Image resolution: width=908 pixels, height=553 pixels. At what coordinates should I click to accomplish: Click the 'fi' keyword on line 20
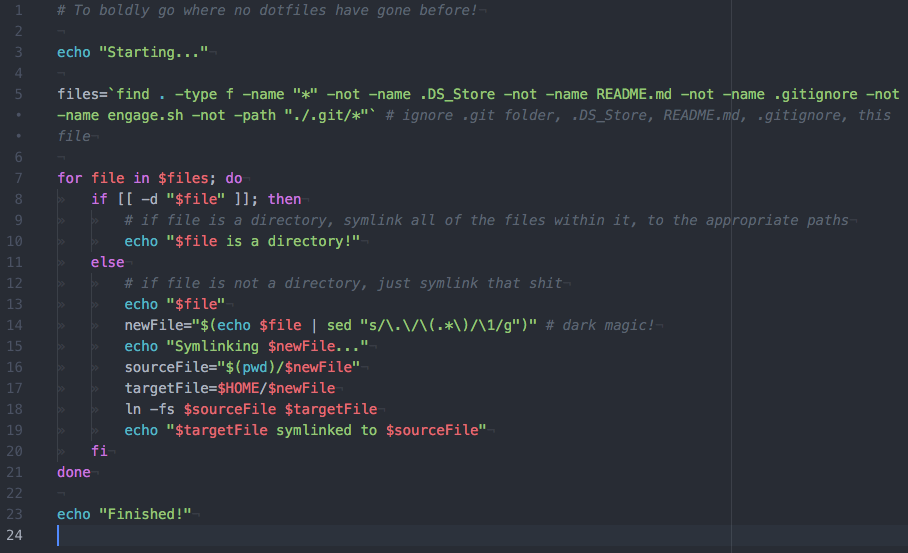(99, 451)
